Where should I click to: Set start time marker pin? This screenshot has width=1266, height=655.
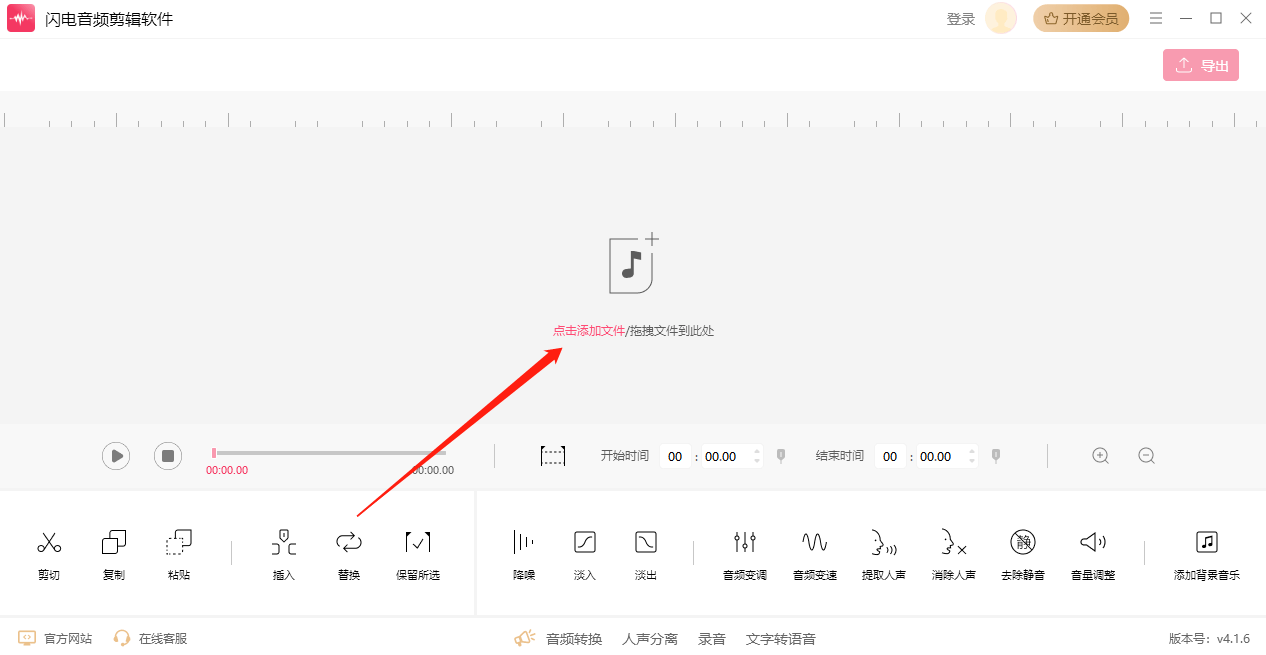[x=781, y=456]
